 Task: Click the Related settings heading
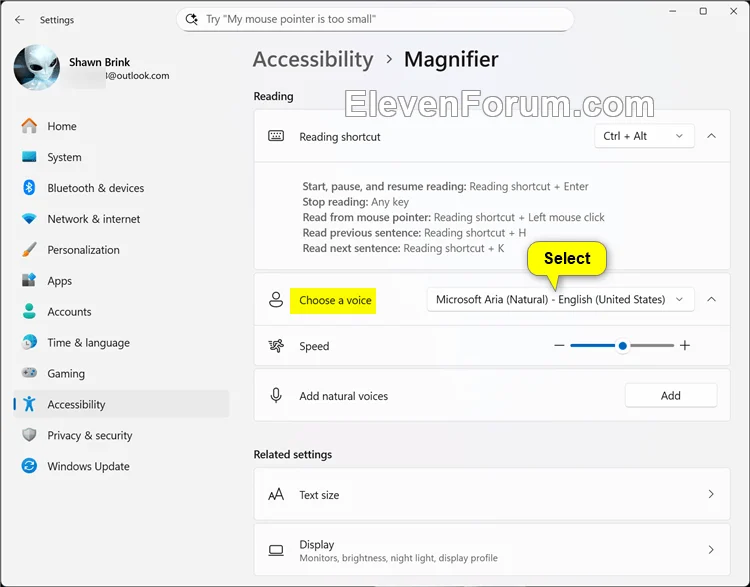click(293, 454)
